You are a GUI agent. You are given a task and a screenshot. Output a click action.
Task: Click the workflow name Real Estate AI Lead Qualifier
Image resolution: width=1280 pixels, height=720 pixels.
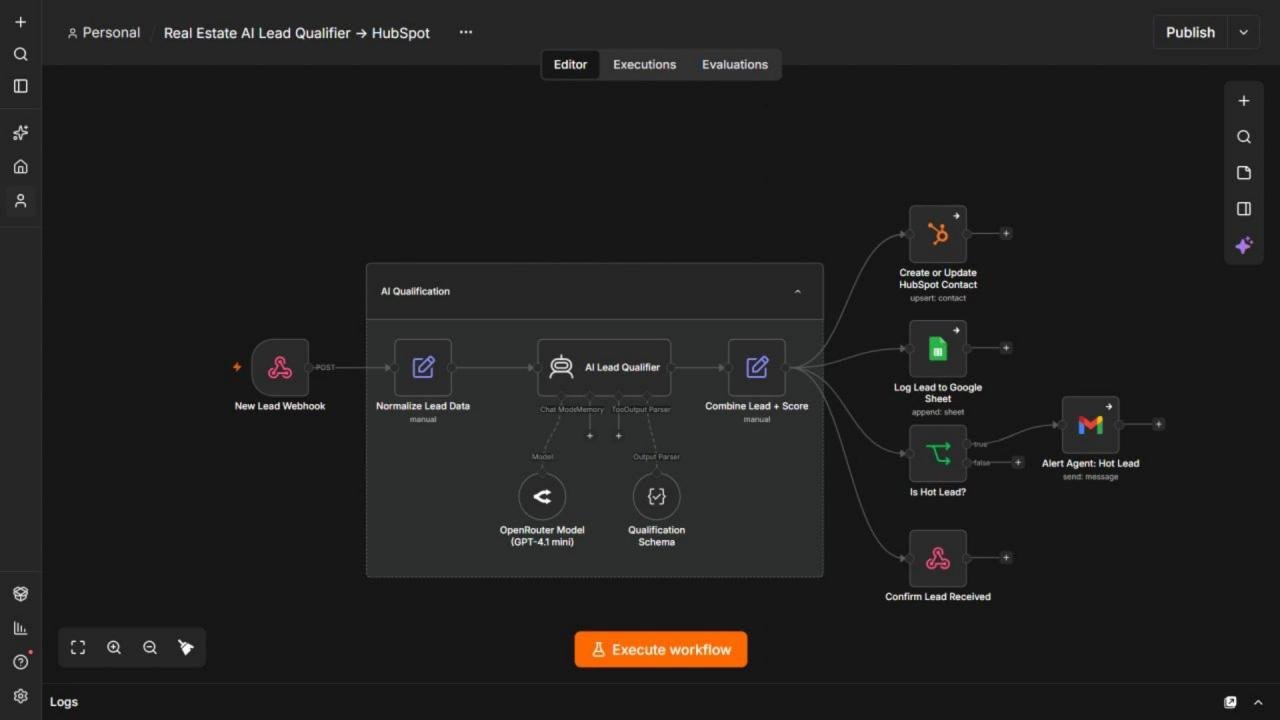click(x=297, y=33)
